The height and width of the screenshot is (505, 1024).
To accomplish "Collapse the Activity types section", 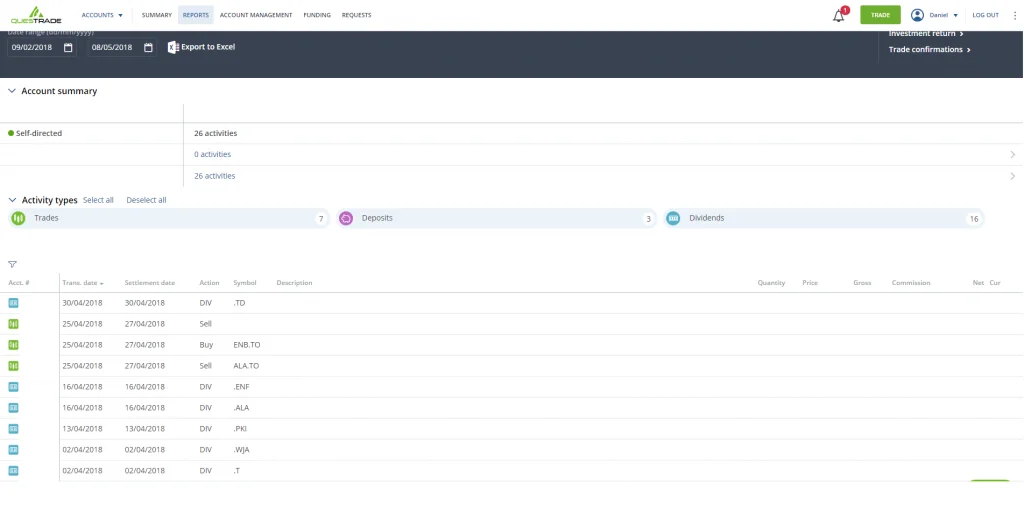I will pos(12,200).
